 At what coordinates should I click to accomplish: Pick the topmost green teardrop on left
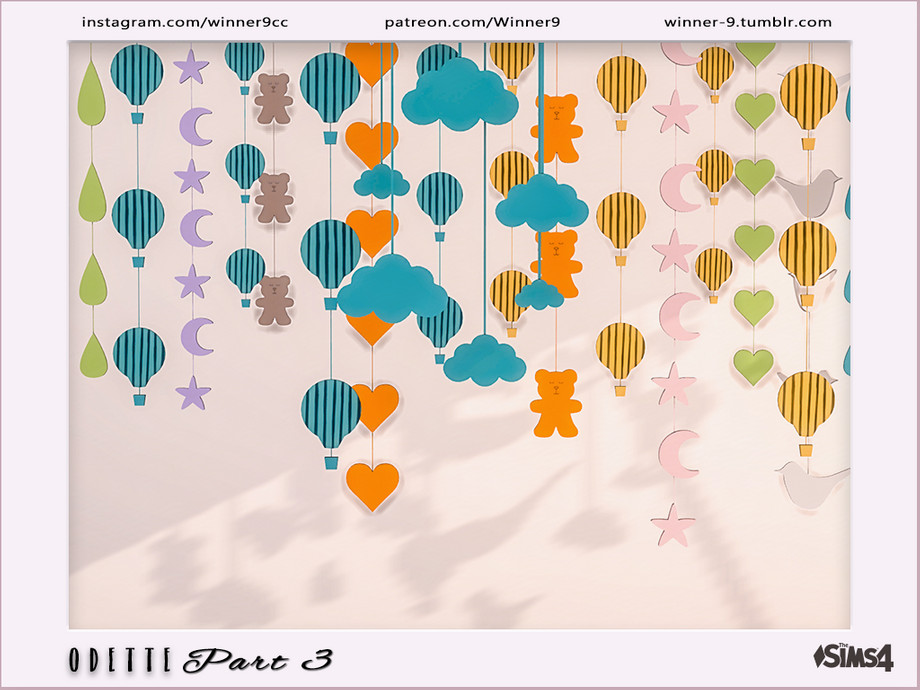click(91, 87)
